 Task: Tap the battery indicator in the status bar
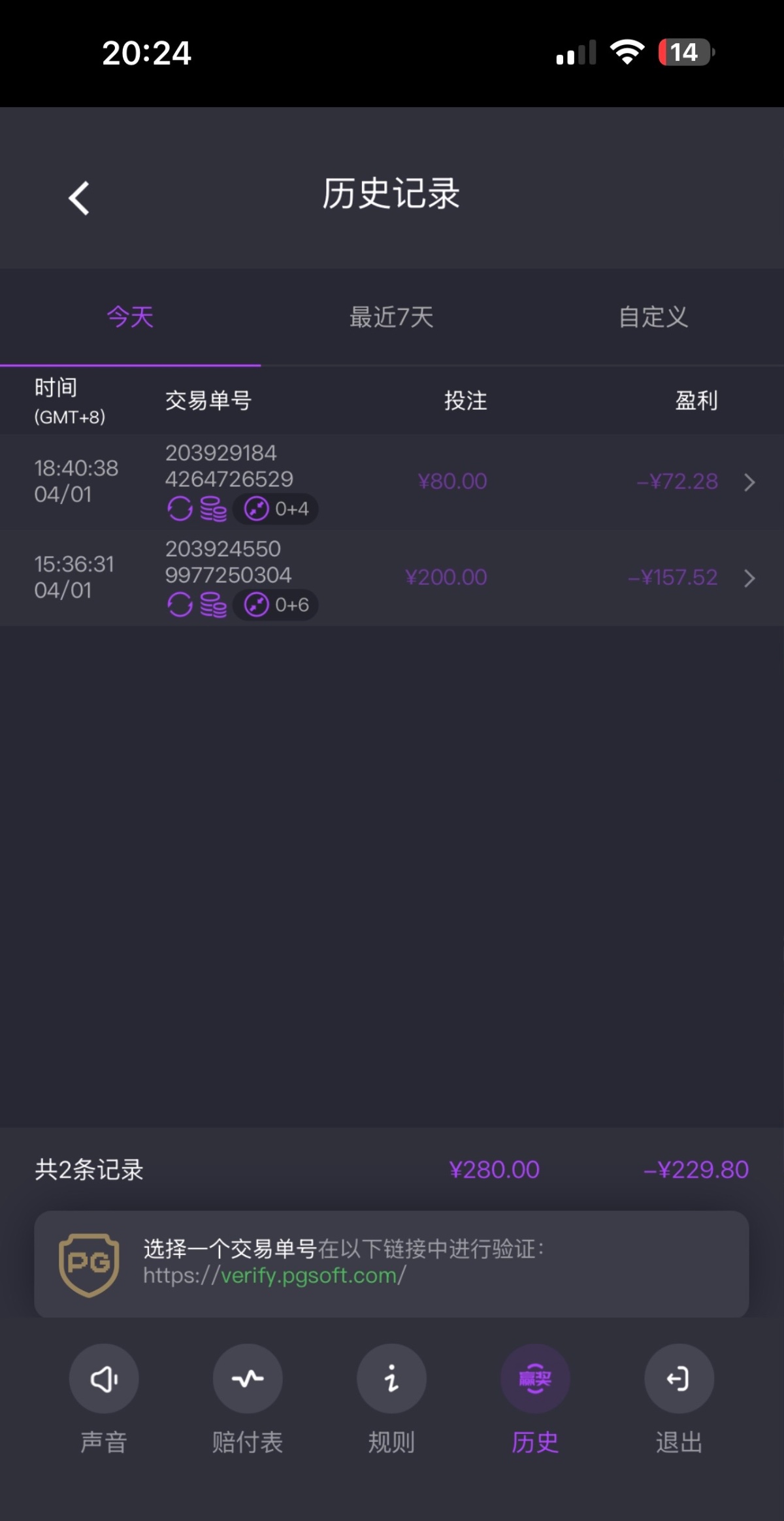[x=685, y=52]
